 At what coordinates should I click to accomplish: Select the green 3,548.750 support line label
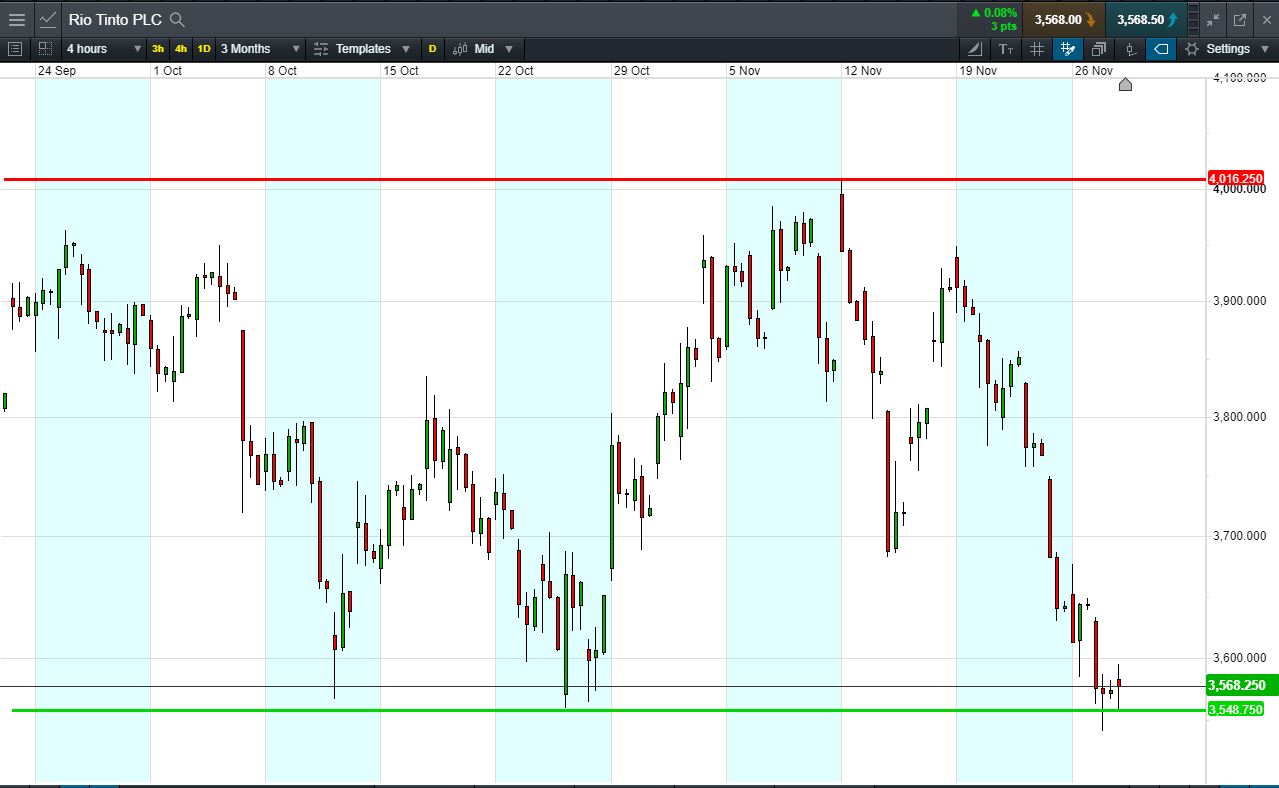tap(1235, 709)
